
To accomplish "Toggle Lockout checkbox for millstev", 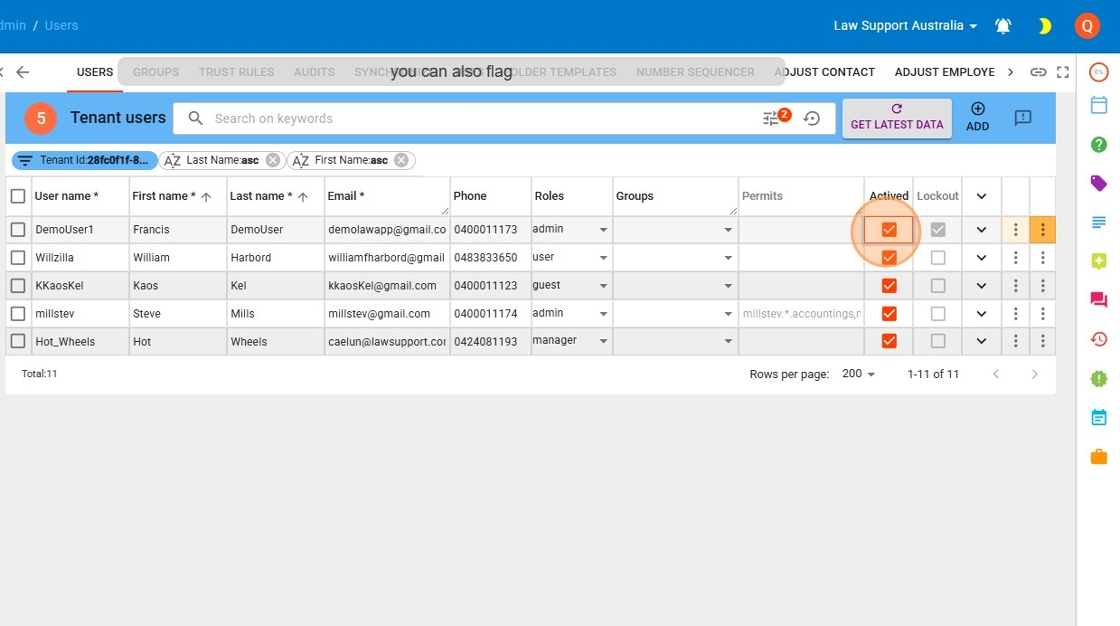I will [x=938, y=314].
